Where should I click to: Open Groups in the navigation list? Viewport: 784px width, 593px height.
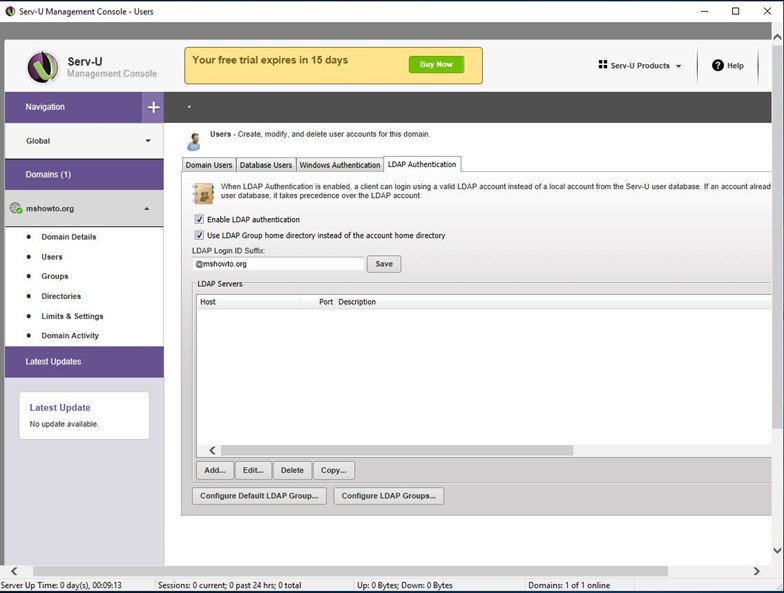coord(55,276)
